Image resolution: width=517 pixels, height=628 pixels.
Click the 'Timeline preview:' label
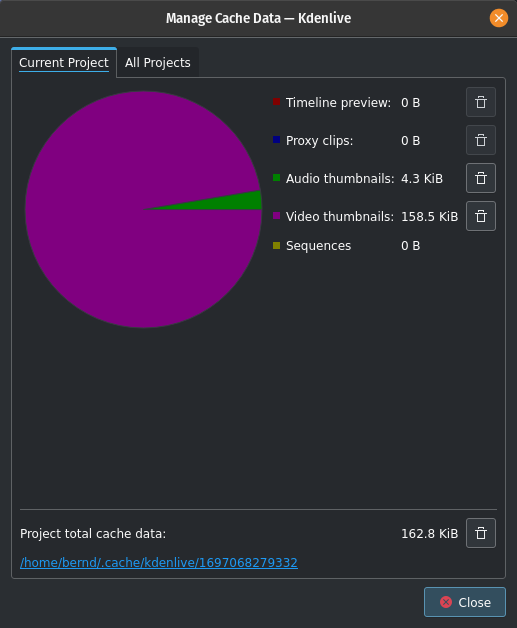[338, 103]
